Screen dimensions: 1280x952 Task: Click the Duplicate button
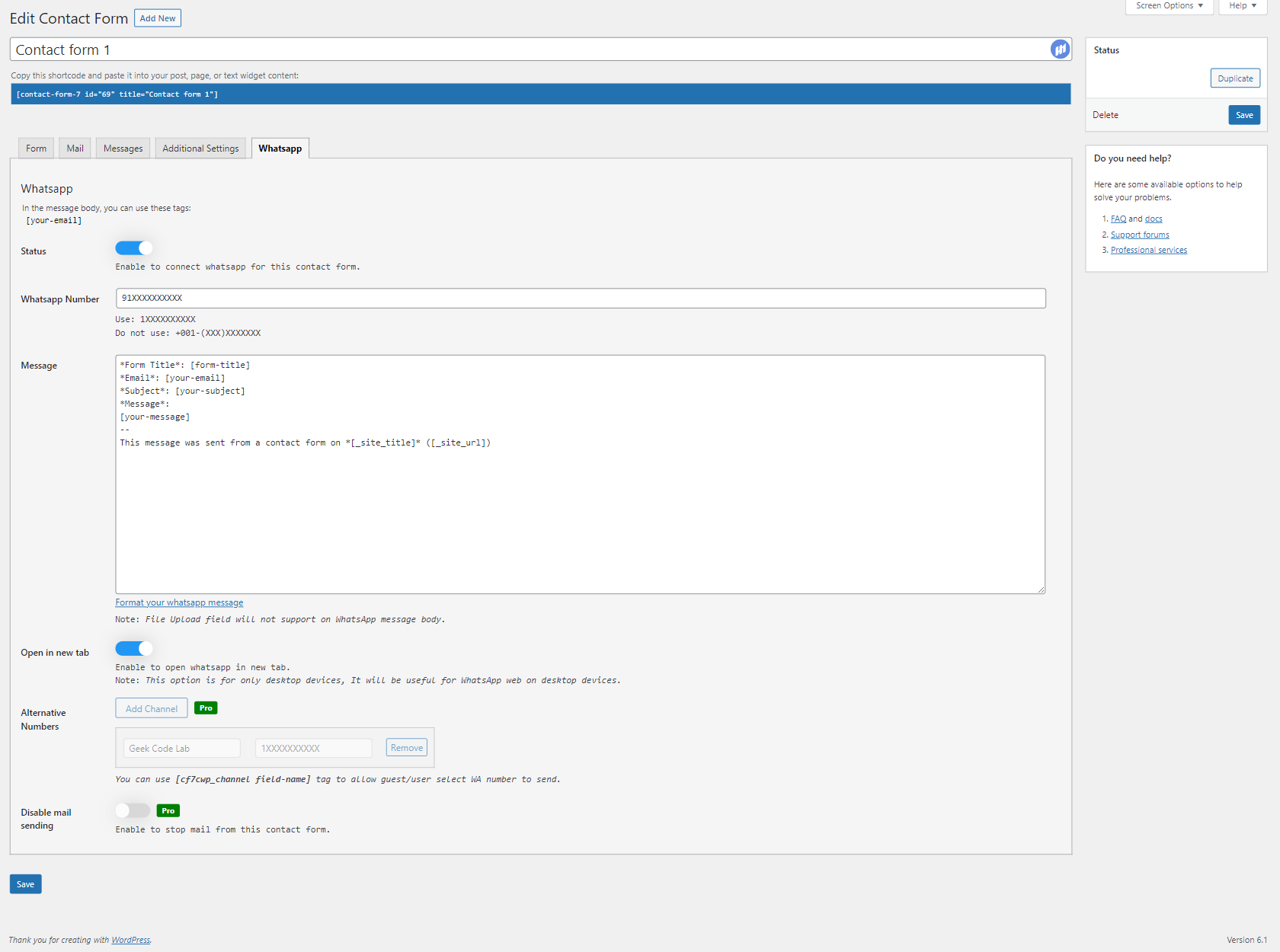(1235, 78)
